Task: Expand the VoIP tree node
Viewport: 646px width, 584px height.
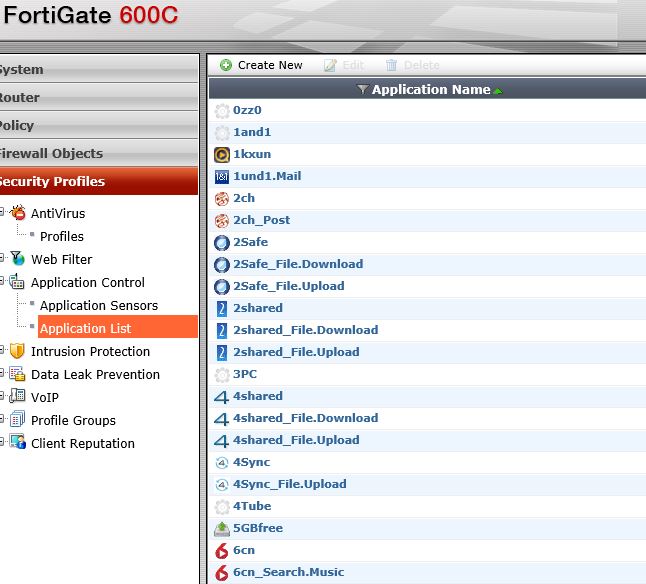Action: [2, 396]
